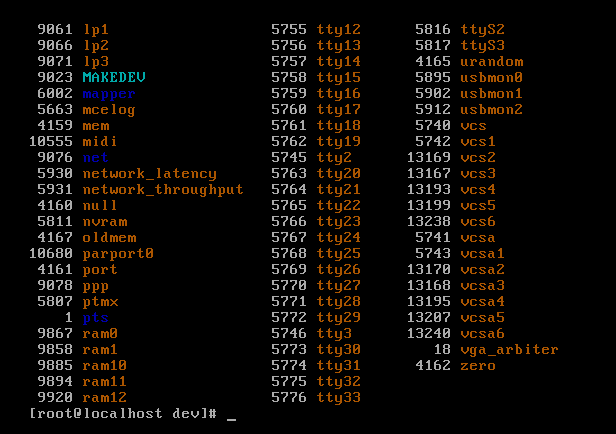Image resolution: width=616 pixels, height=434 pixels.
Task: Click the MAKEDEV entry in cyan
Action: (x=114, y=77)
